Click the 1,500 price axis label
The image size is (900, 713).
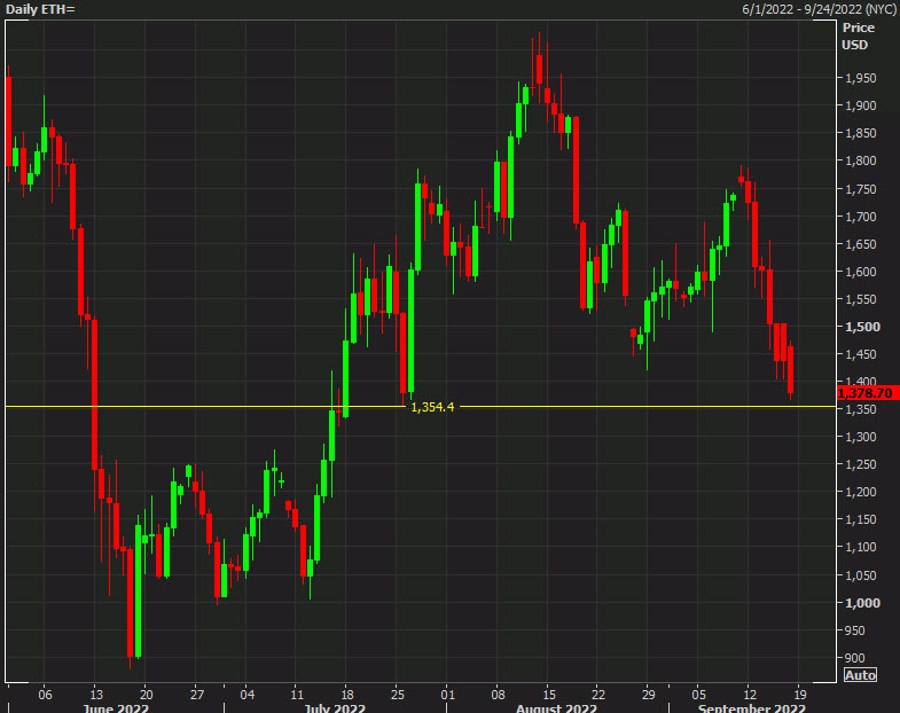(860, 327)
